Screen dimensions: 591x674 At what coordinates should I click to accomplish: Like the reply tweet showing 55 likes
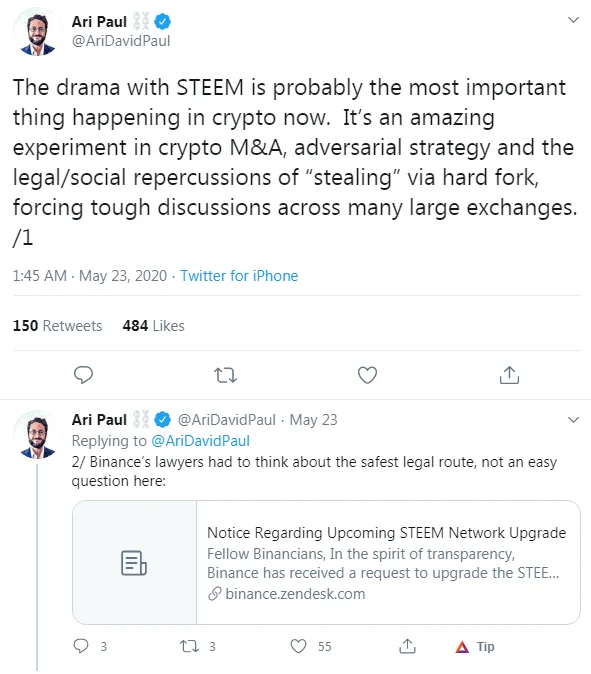tap(299, 646)
